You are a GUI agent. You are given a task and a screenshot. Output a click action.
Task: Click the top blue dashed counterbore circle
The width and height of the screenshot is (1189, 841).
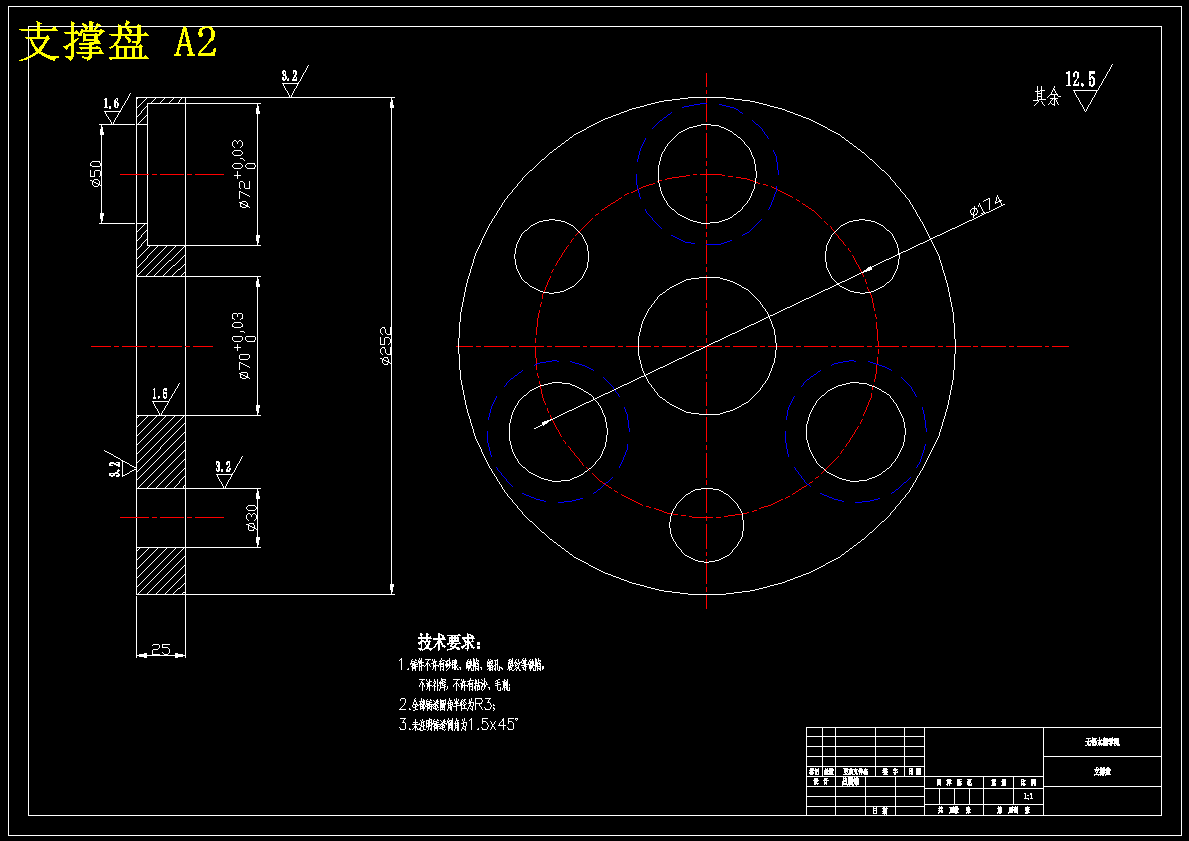coord(707,174)
